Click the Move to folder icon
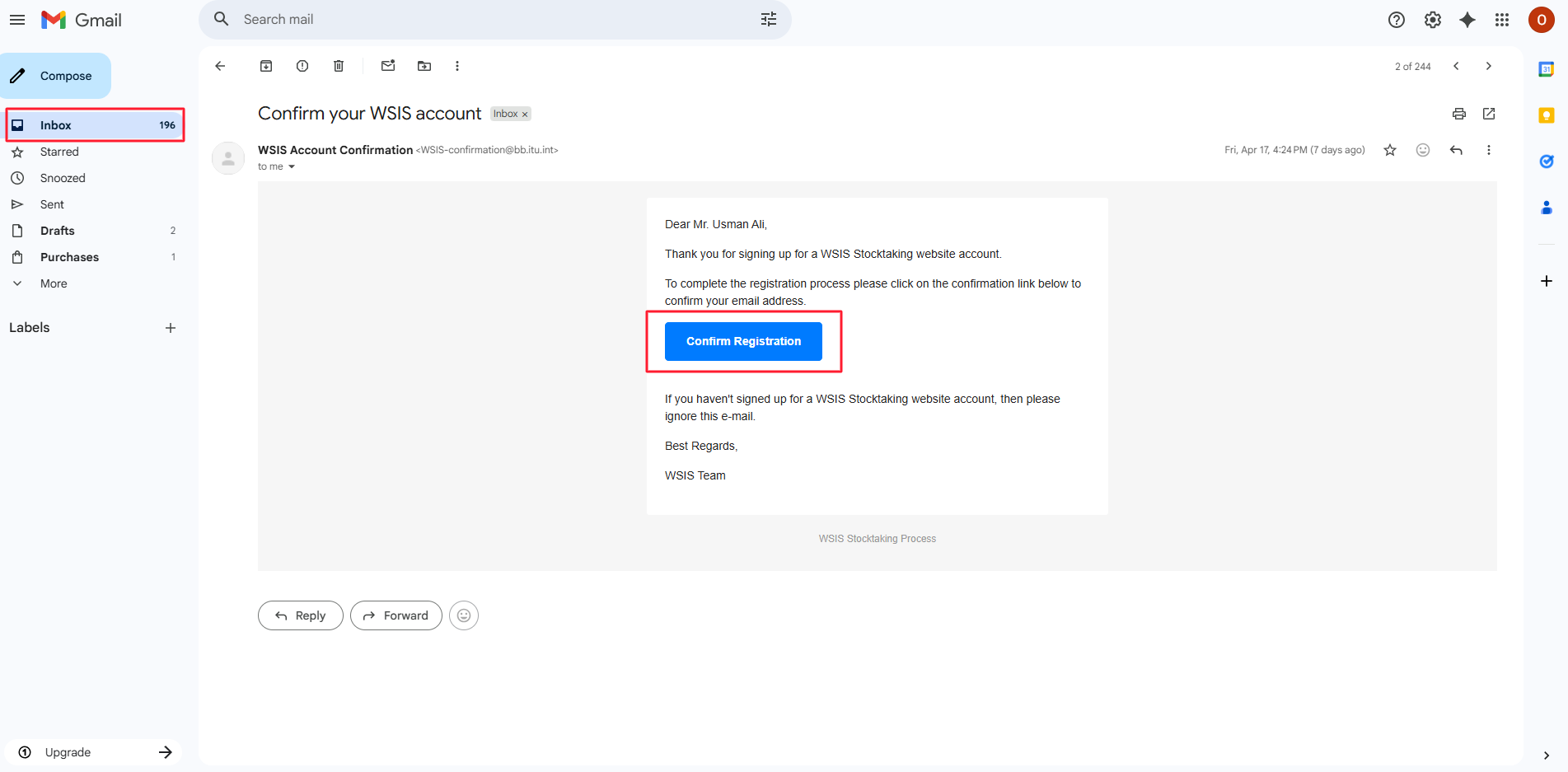The height and width of the screenshot is (772, 1568). 424,66
